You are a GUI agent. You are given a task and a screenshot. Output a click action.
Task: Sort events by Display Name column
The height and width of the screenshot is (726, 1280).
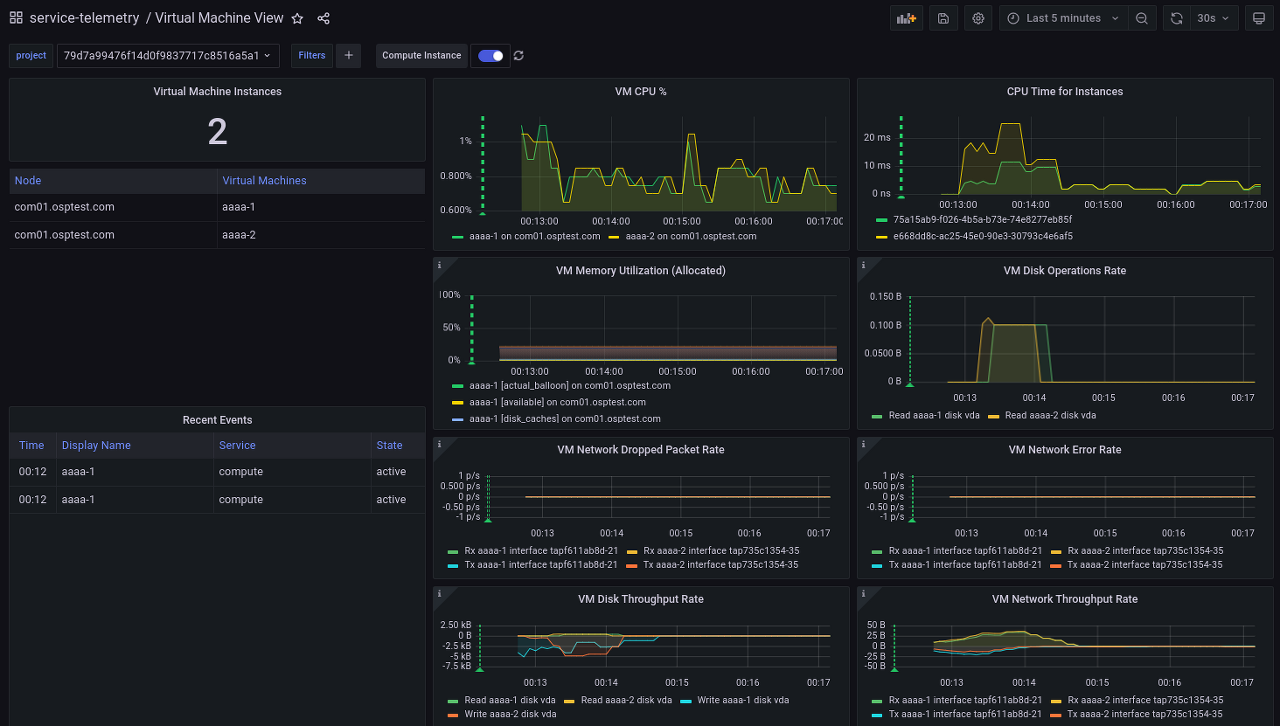click(96, 446)
